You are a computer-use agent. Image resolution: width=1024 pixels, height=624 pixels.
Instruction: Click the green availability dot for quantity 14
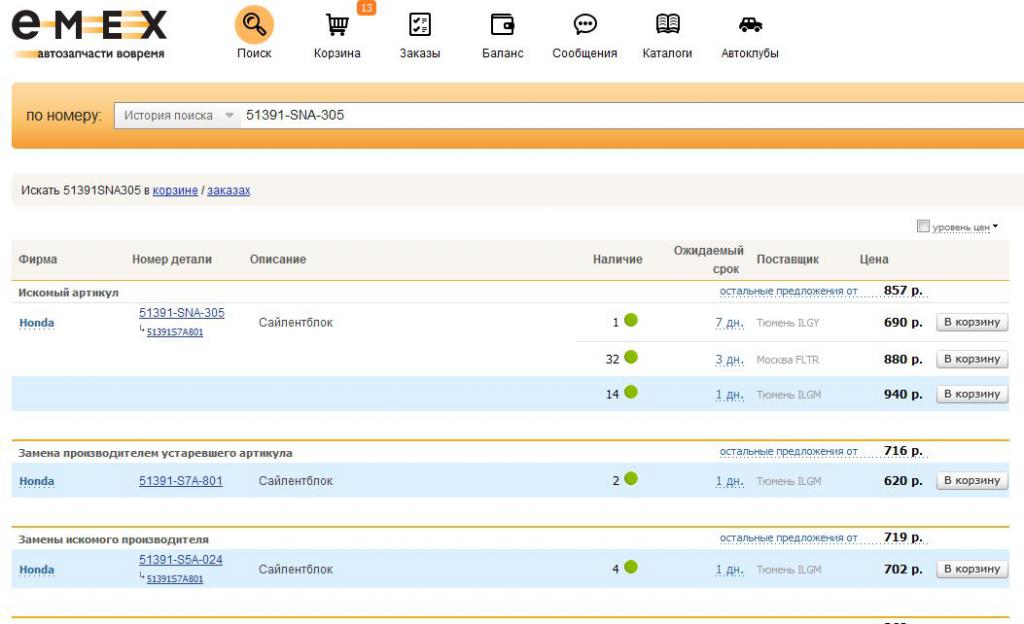tap(631, 392)
